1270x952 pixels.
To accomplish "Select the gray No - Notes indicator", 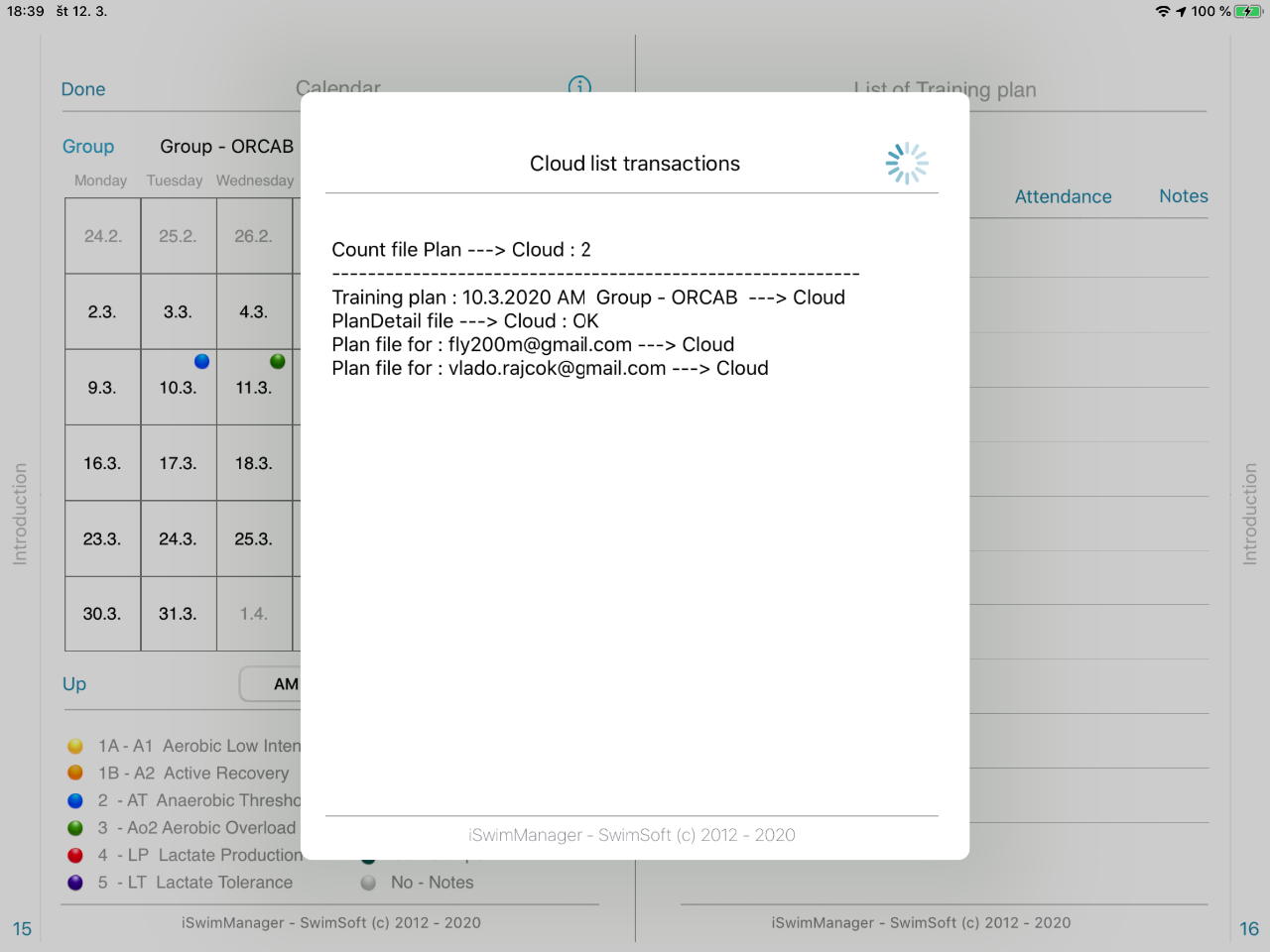I will 369,883.
